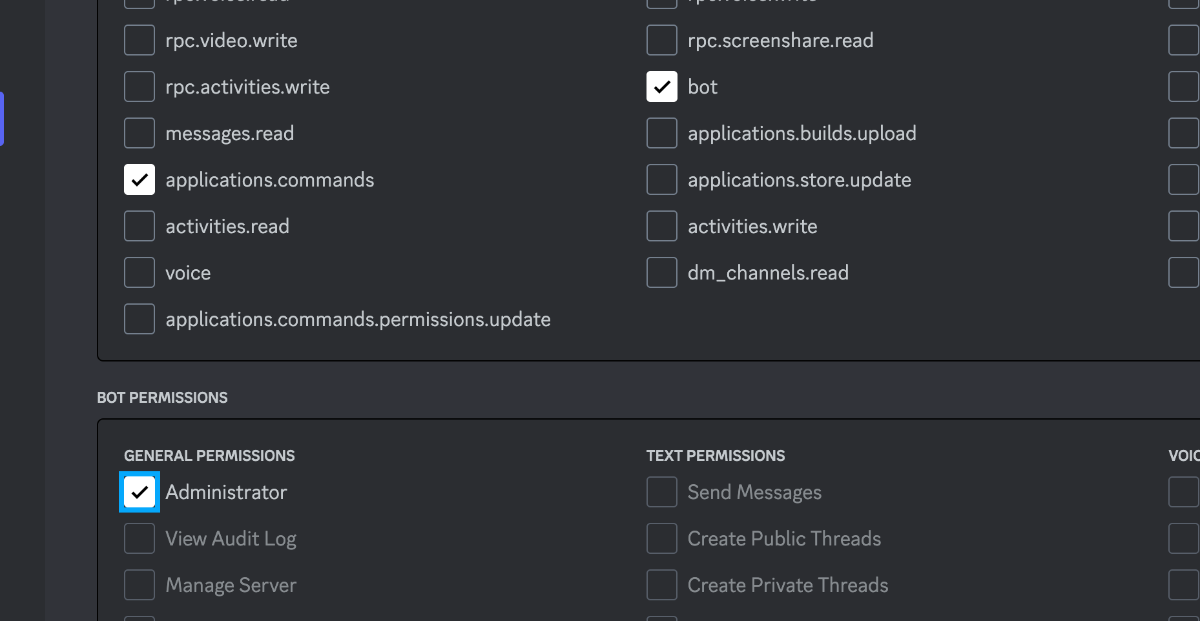Image resolution: width=1200 pixels, height=621 pixels.
Task: Enable the dm_channels.read scope
Action: [662, 273]
